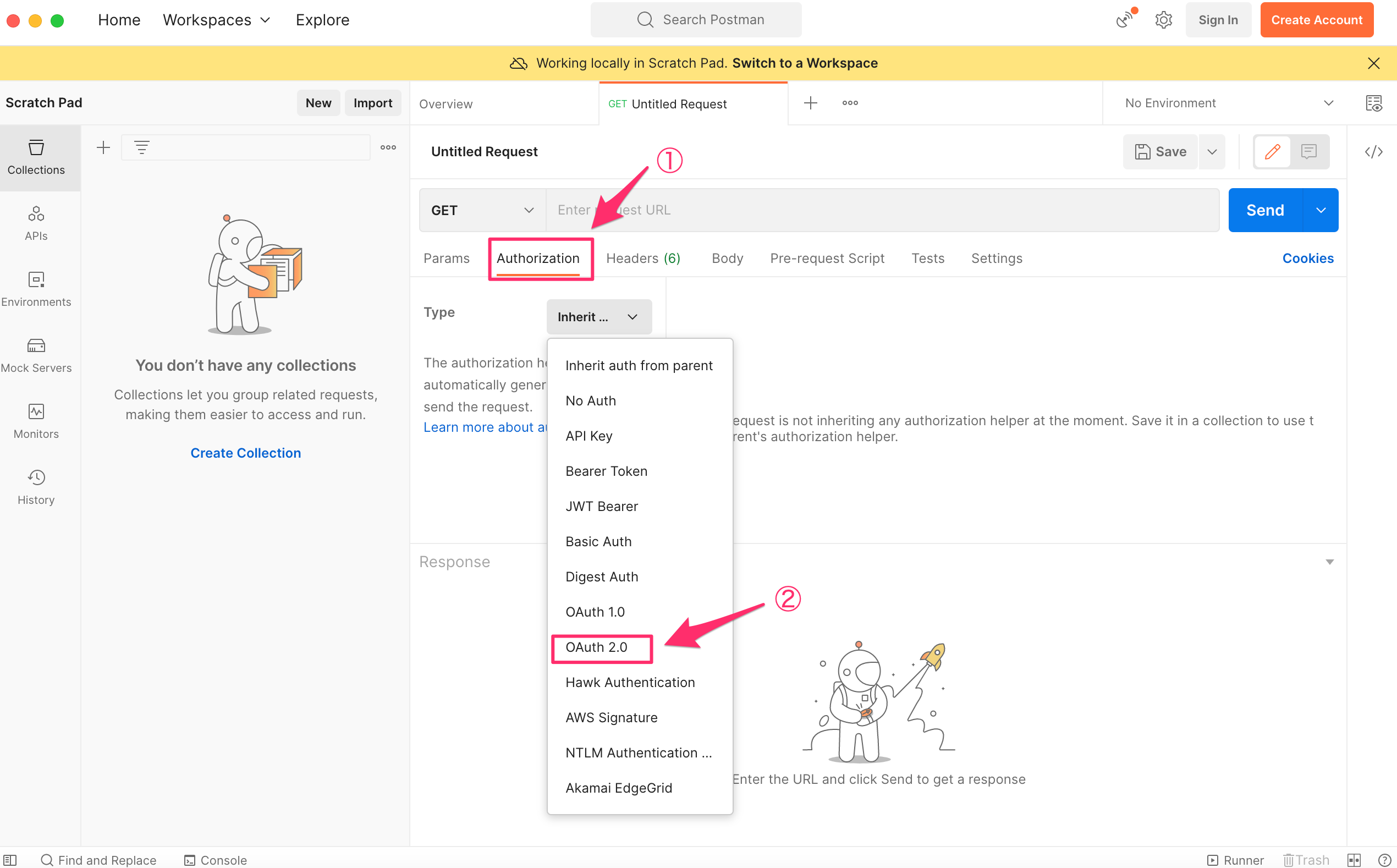Open the collections three-dot options menu
The height and width of the screenshot is (868, 1397).
pos(388,147)
